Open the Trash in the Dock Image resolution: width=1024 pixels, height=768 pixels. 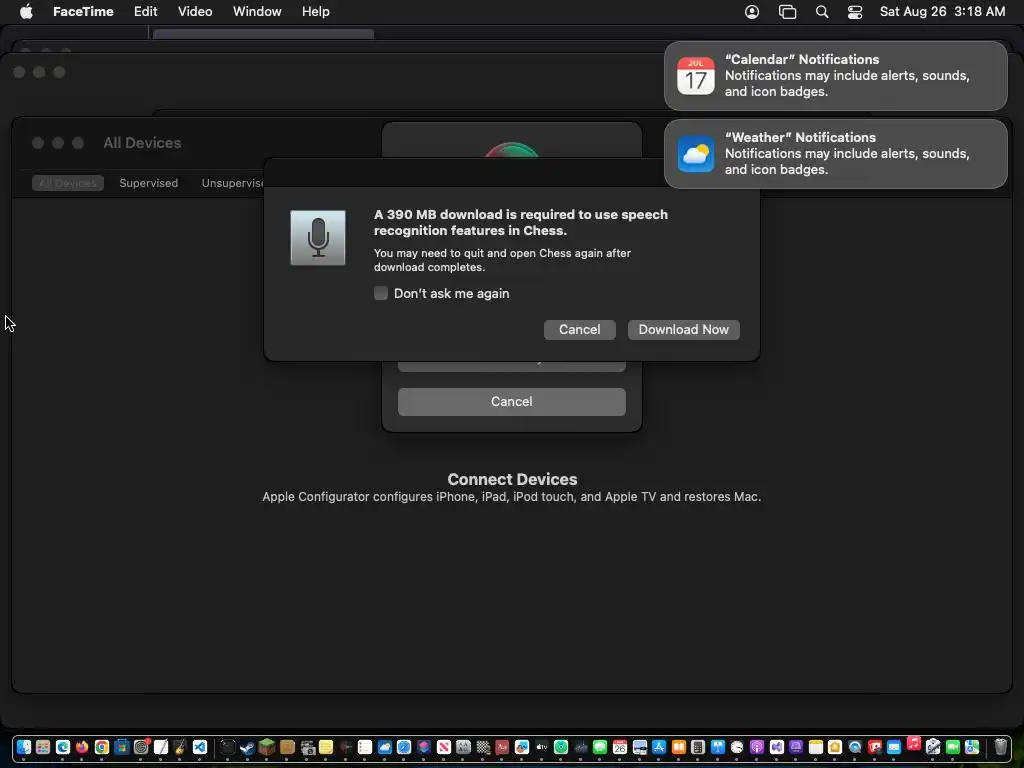pyautogui.click(x=1000, y=747)
